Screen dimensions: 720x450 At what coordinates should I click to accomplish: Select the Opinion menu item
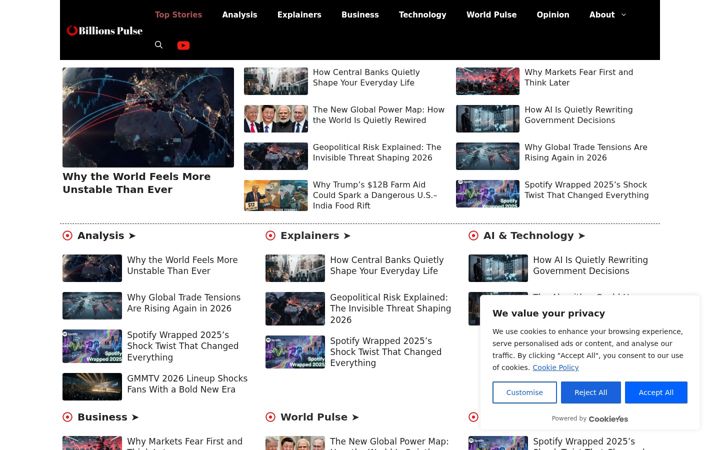tap(553, 15)
